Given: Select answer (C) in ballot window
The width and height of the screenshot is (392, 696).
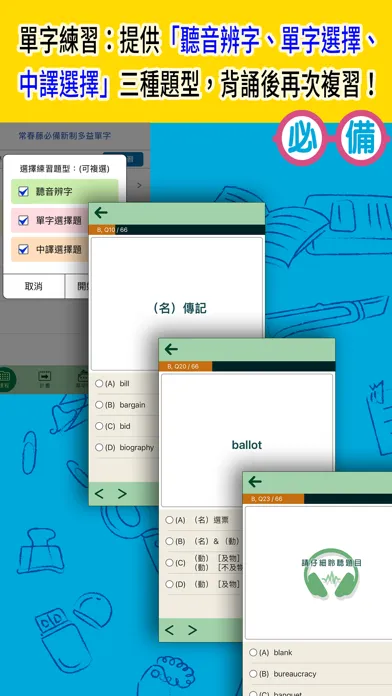Looking at the screenshot, I should pyautogui.click(x=169, y=562).
